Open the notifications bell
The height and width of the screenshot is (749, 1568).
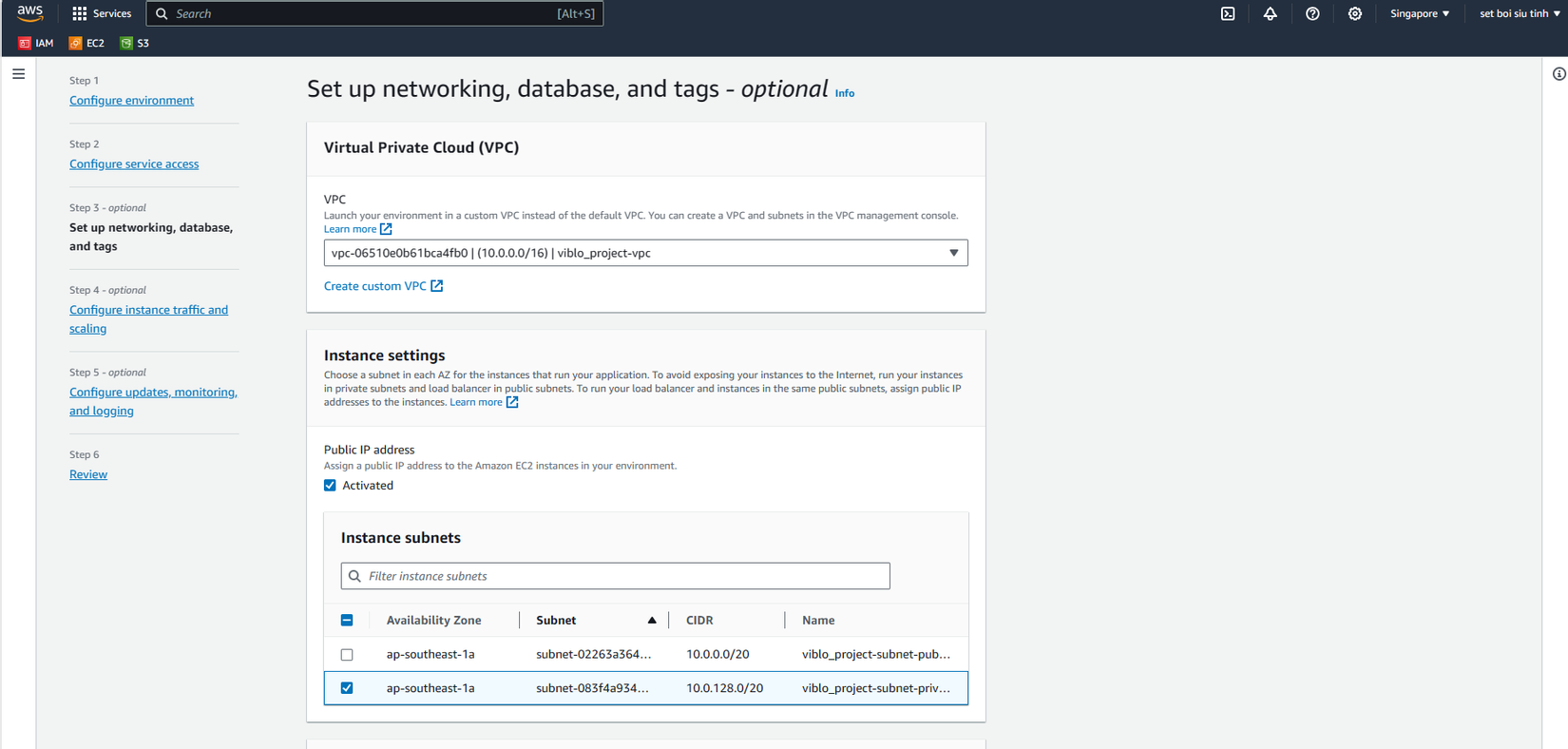coord(1270,14)
